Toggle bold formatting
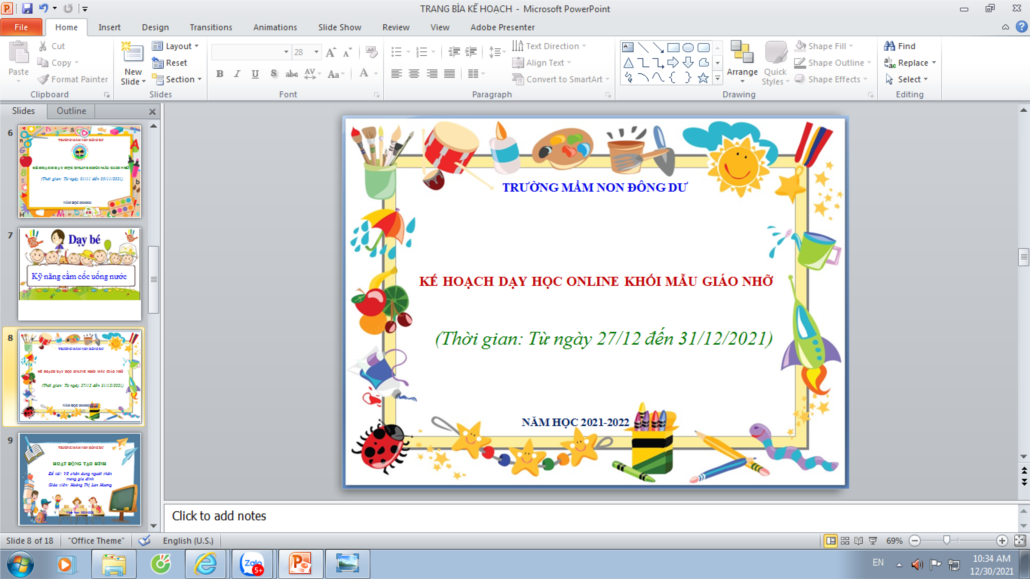The width and height of the screenshot is (1030, 579). (x=219, y=74)
